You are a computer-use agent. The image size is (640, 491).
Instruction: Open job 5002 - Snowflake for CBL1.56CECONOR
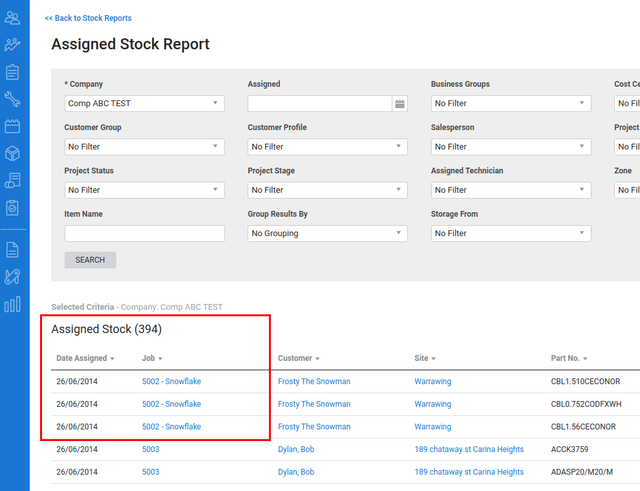coord(171,427)
